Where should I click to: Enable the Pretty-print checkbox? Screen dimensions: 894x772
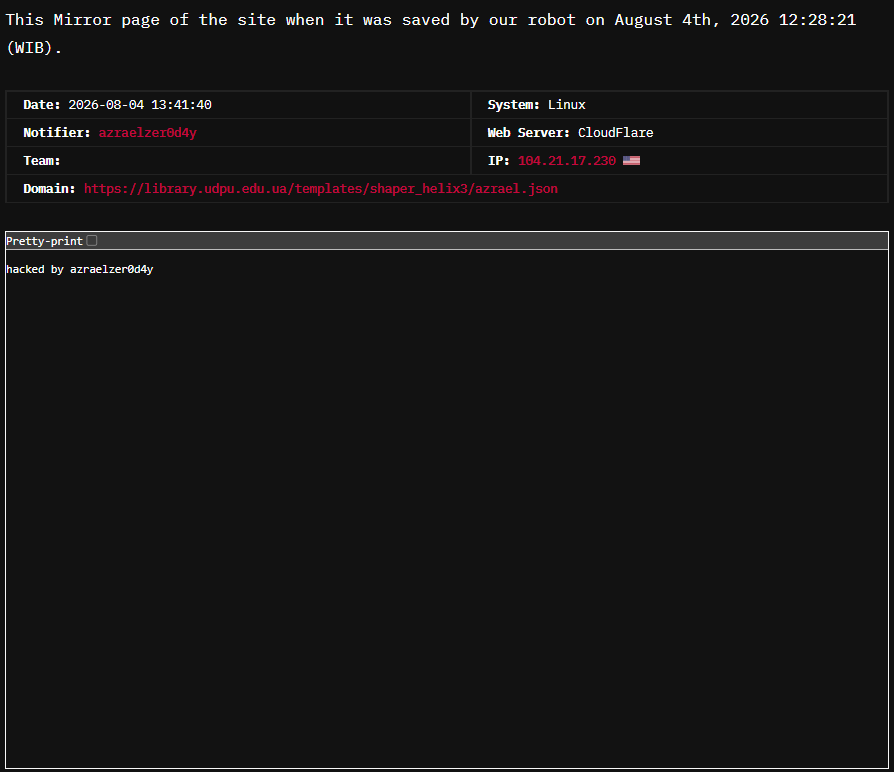(92, 241)
